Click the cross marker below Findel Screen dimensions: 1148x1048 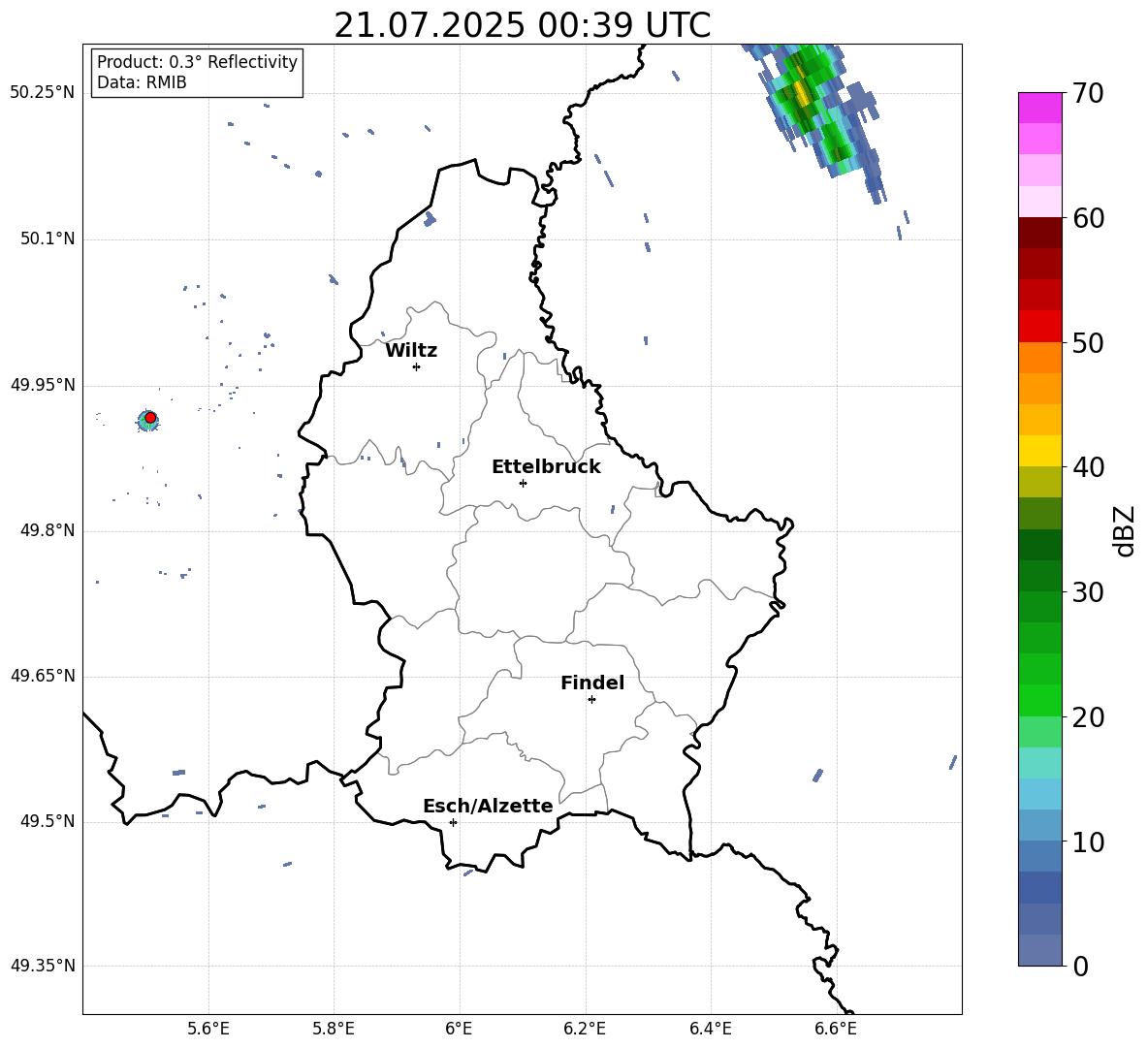click(x=591, y=700)
